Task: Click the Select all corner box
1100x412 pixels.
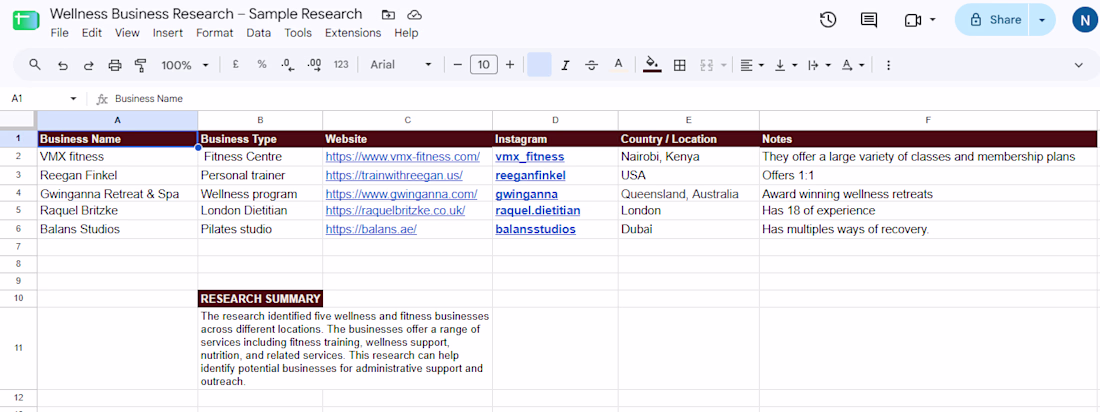Action: (x=18, y=120)
